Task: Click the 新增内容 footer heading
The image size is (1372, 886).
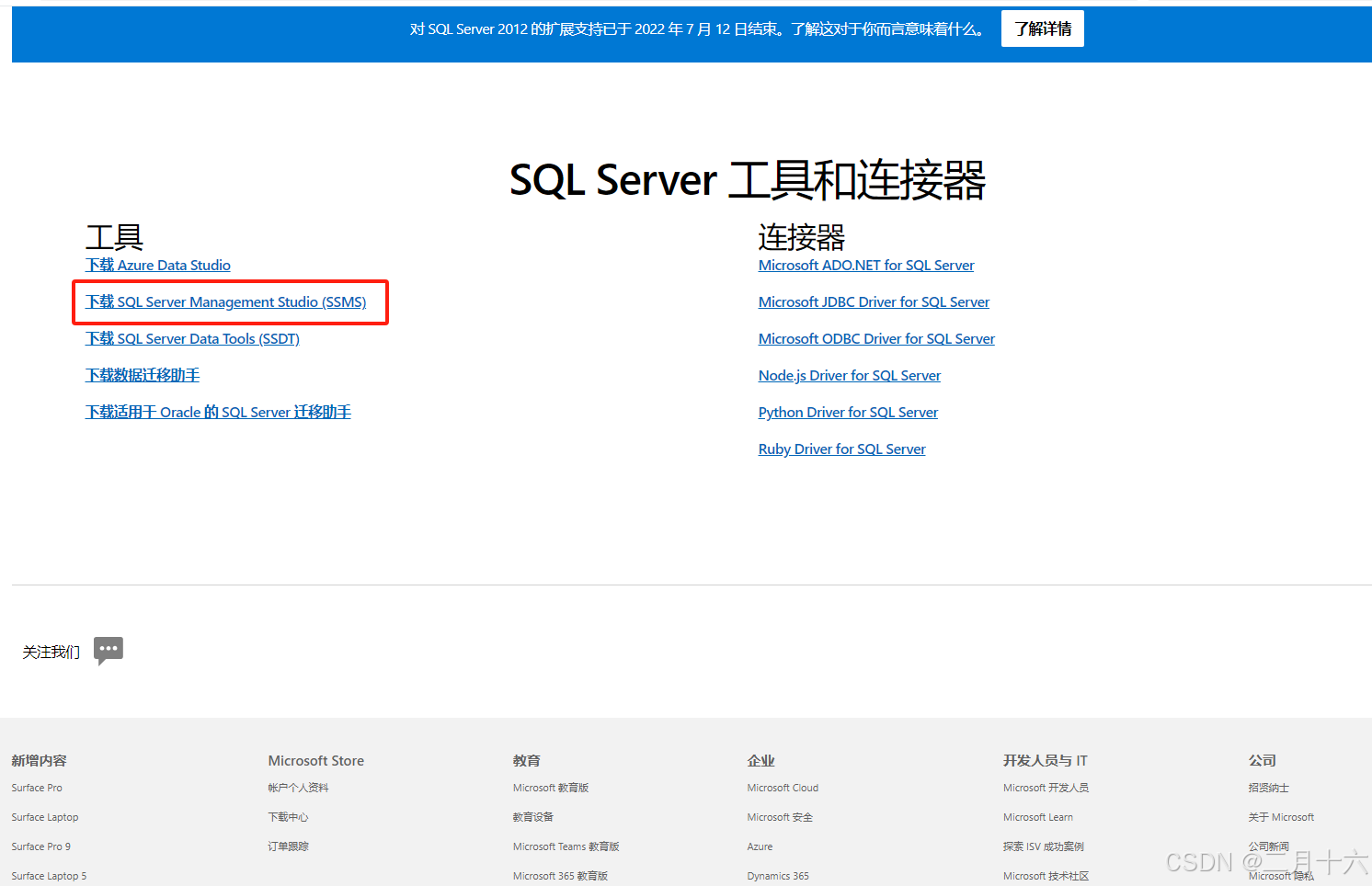Action: [x=39, y=760]
